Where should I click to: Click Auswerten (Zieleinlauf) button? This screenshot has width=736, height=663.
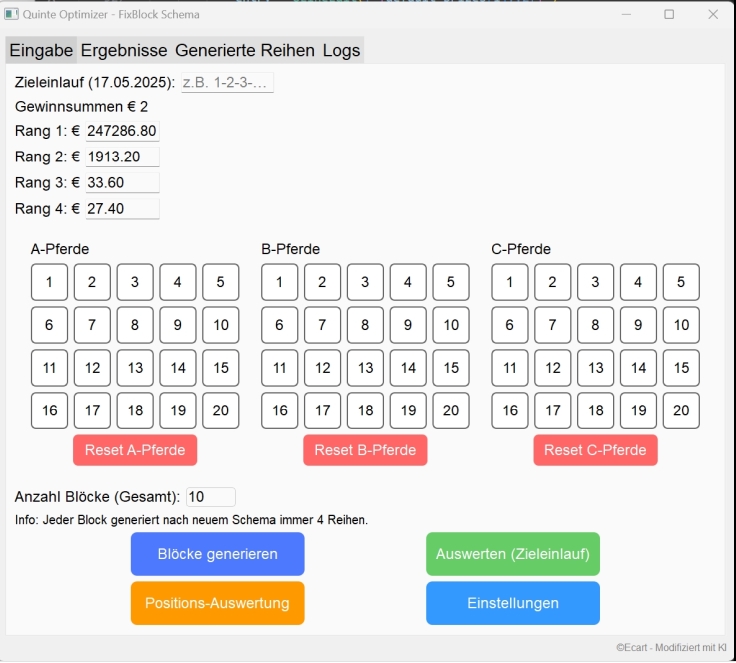tap(513, 554)
